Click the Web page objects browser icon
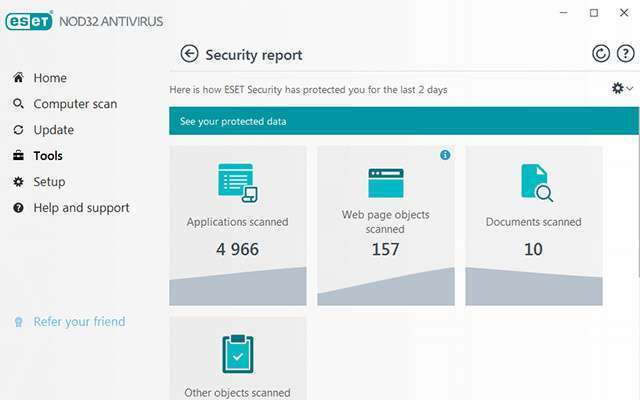The height and width of the screenshot is (400, 640). [x=385, y=183]
